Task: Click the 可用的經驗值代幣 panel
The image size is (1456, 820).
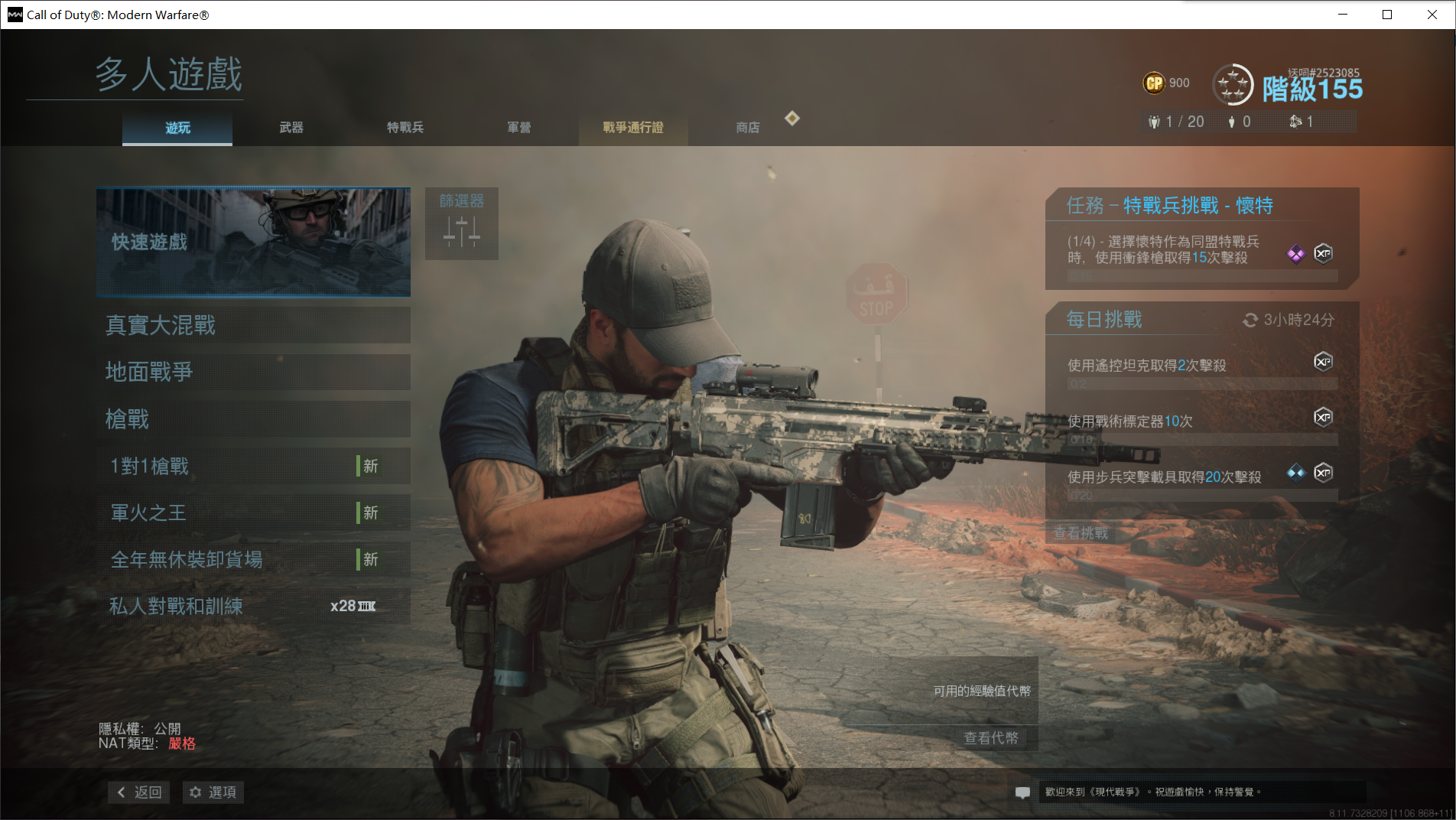Action: (x=941, y=691)
